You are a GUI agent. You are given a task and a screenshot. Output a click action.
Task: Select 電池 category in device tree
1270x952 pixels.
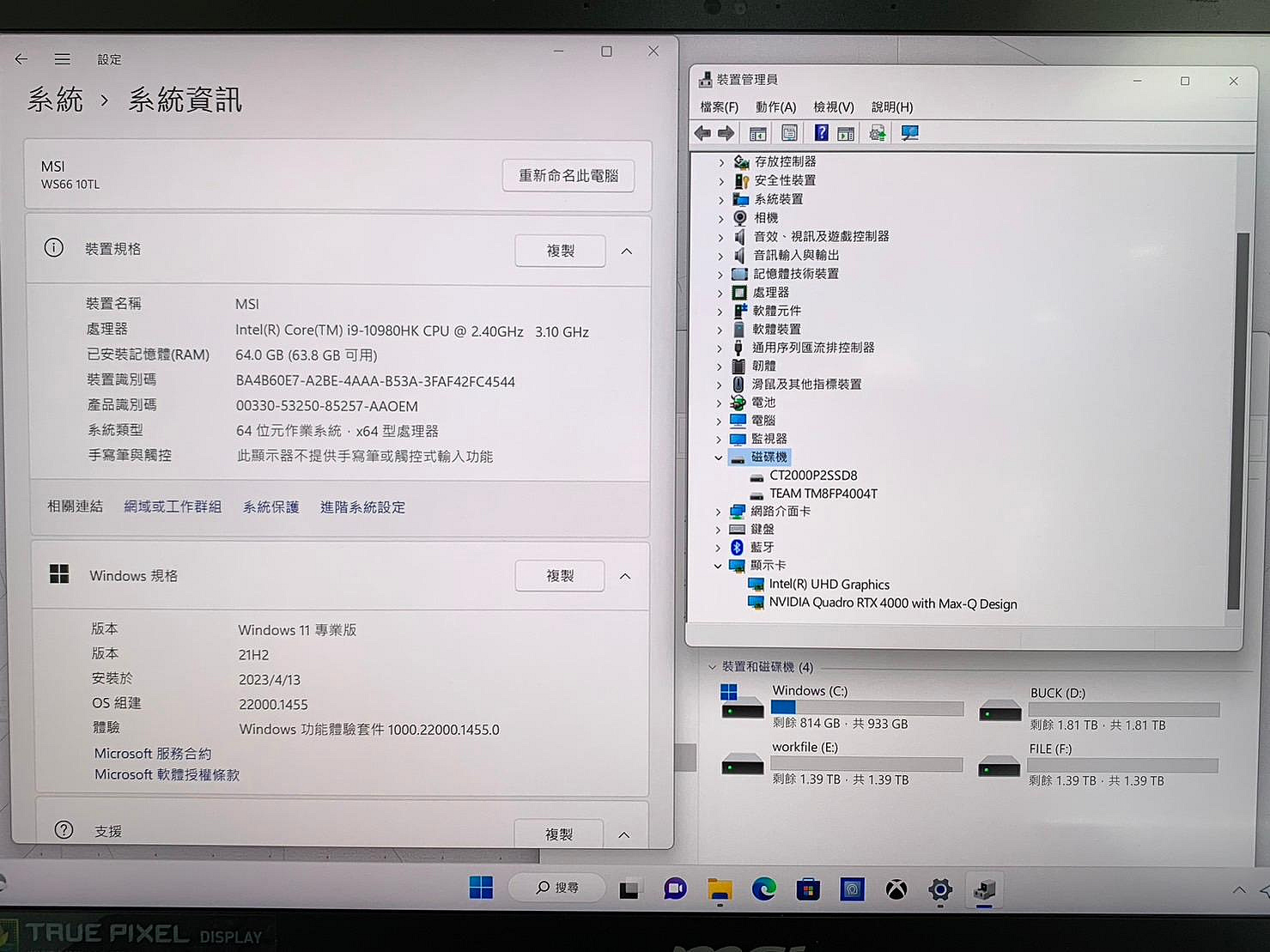pos(763,403)
